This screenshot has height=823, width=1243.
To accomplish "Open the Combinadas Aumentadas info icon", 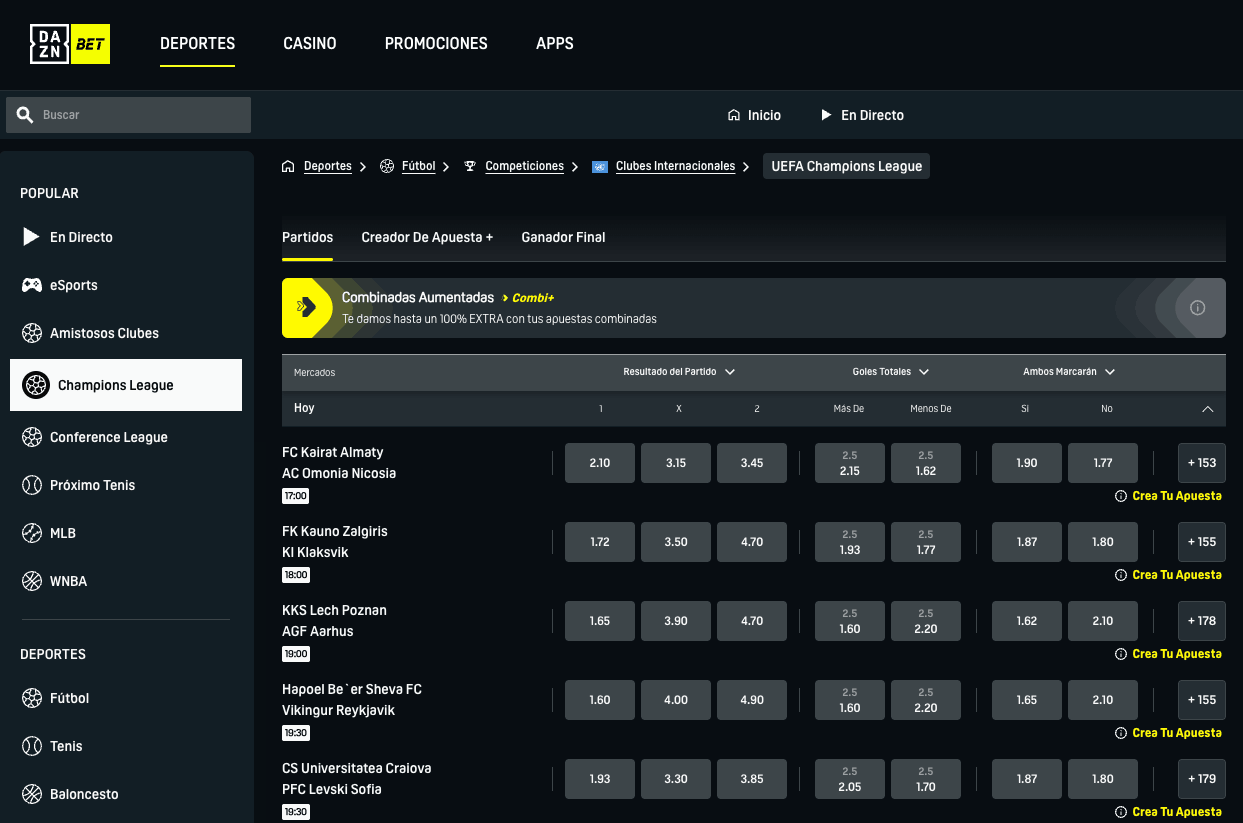I will click(x=1198, y=308).
